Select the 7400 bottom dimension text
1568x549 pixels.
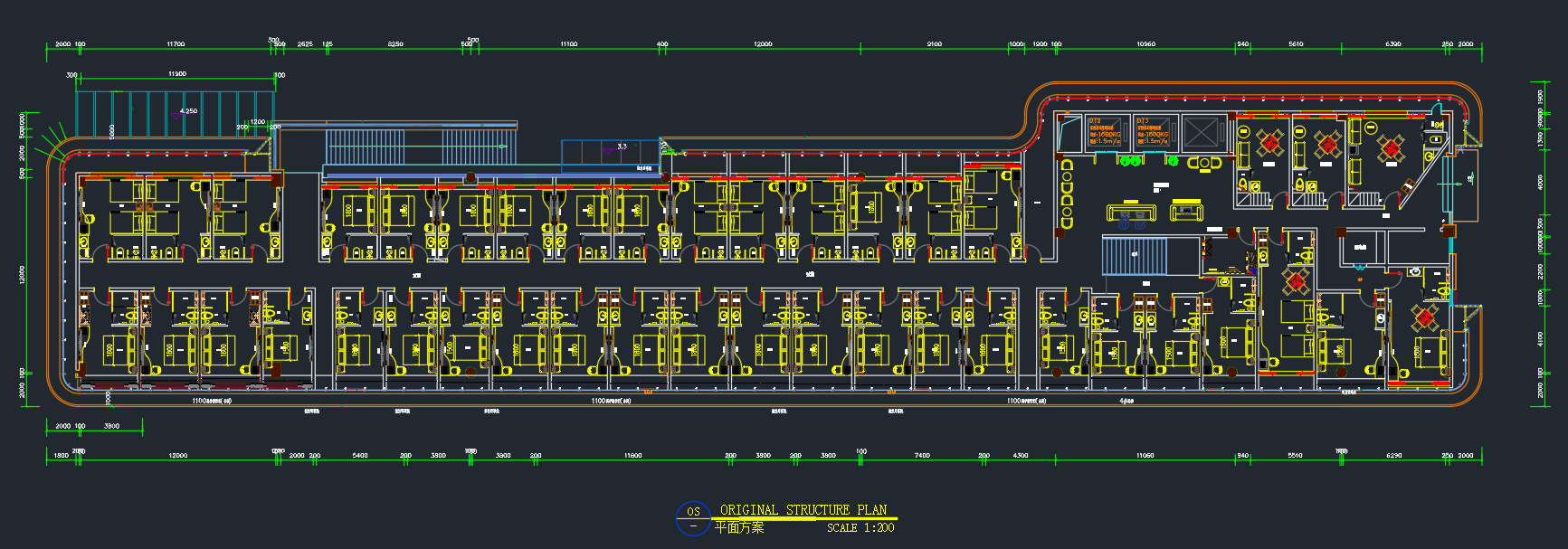point(921,455)
